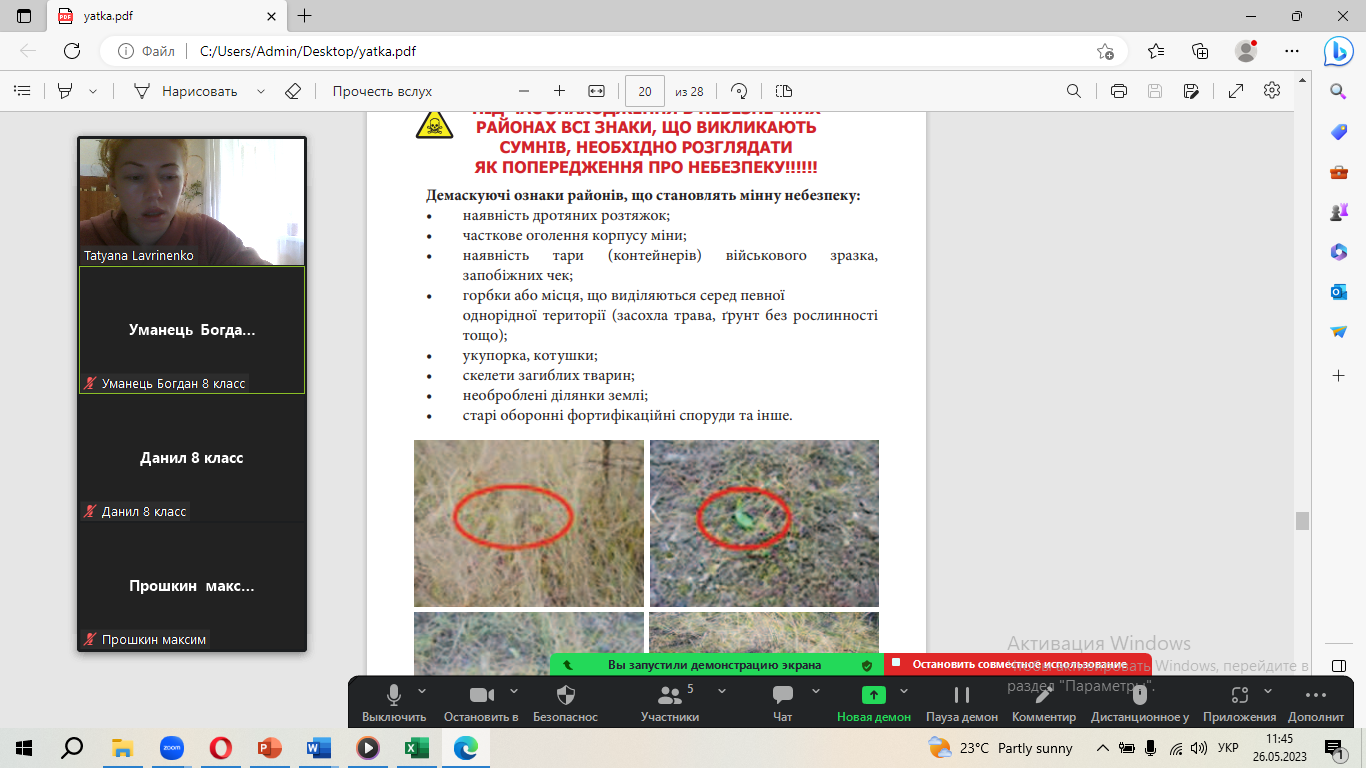This screenshot has width=1366, height=768.
Task: Open the tab actions menu icon
Action: pyautogui.click(x=24, y=16)
